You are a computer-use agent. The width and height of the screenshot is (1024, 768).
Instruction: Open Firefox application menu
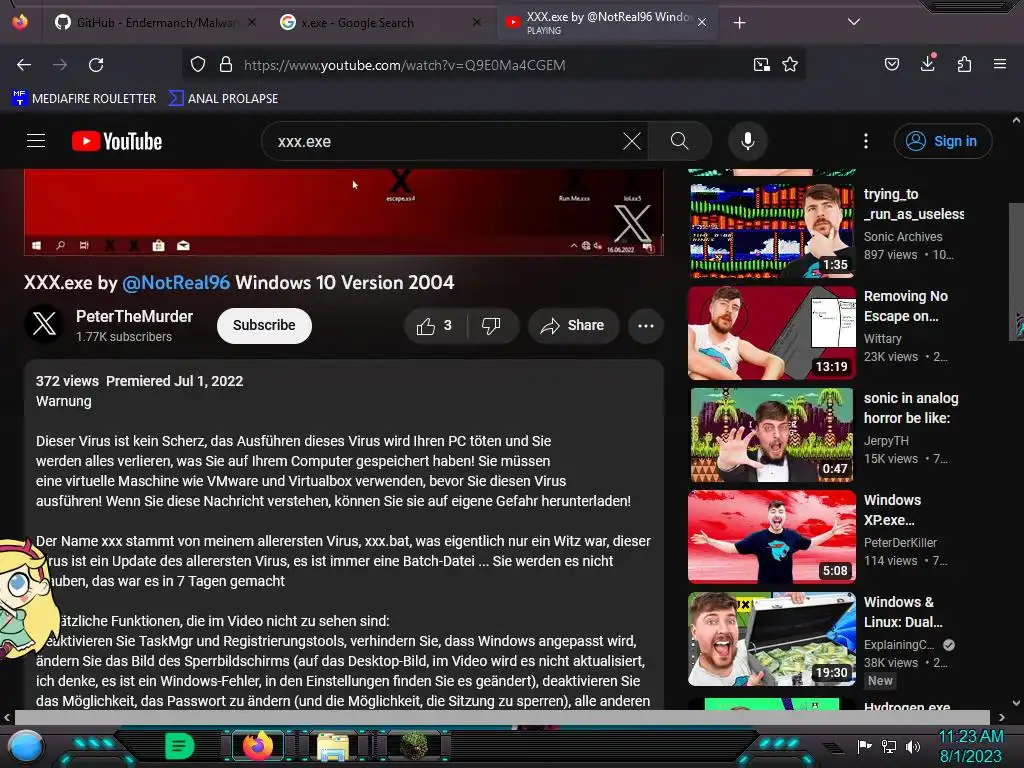[1000, 64]
